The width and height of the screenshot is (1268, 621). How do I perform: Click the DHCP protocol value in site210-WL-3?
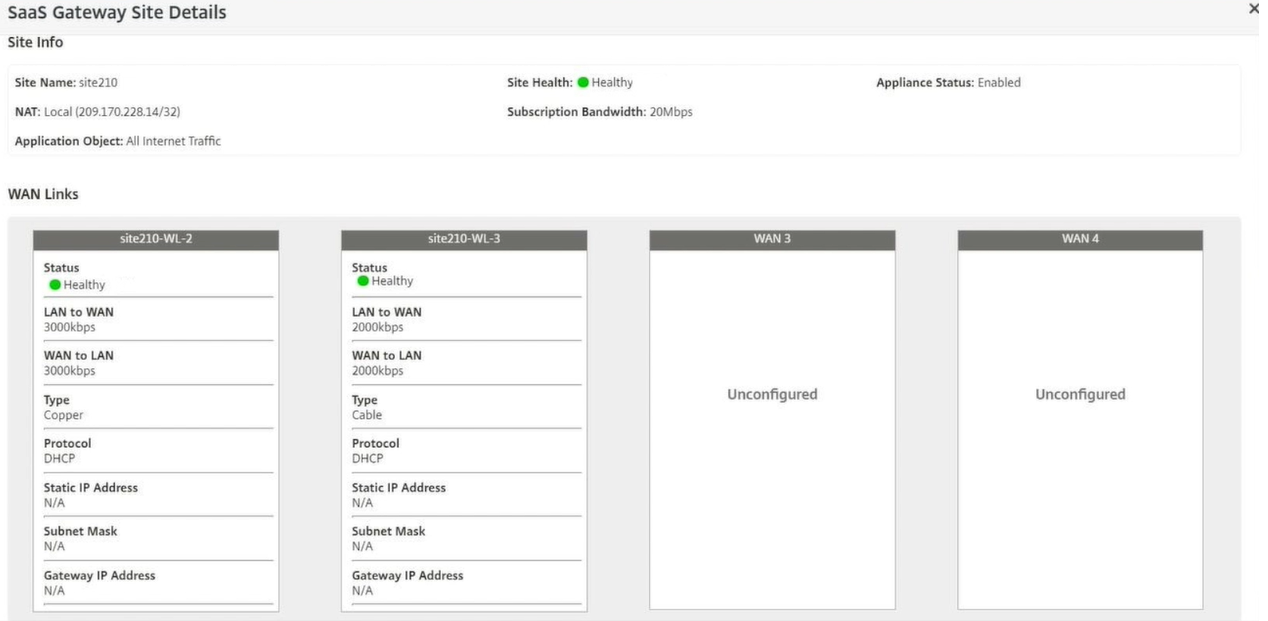pos(368,459)
